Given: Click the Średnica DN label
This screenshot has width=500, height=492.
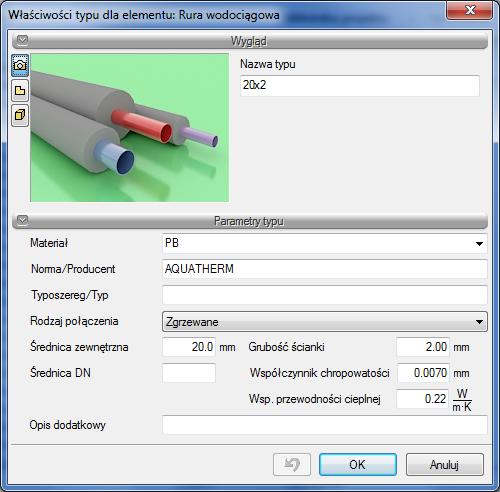Looking at the screenshot, I should point(60,373).
